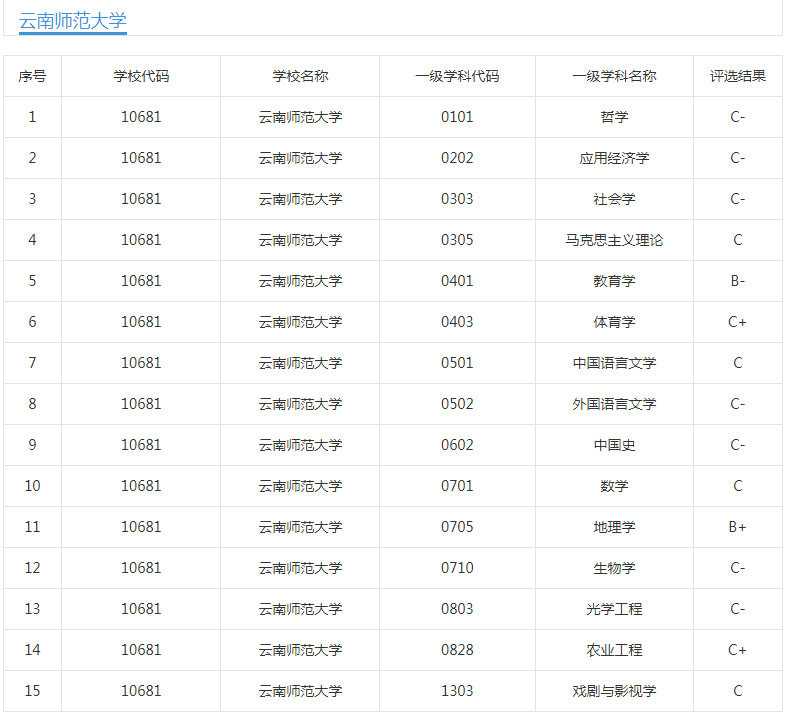The image size is (794, 716).
Task: Select the 中国史 subject cell
Action: (614, 445)
